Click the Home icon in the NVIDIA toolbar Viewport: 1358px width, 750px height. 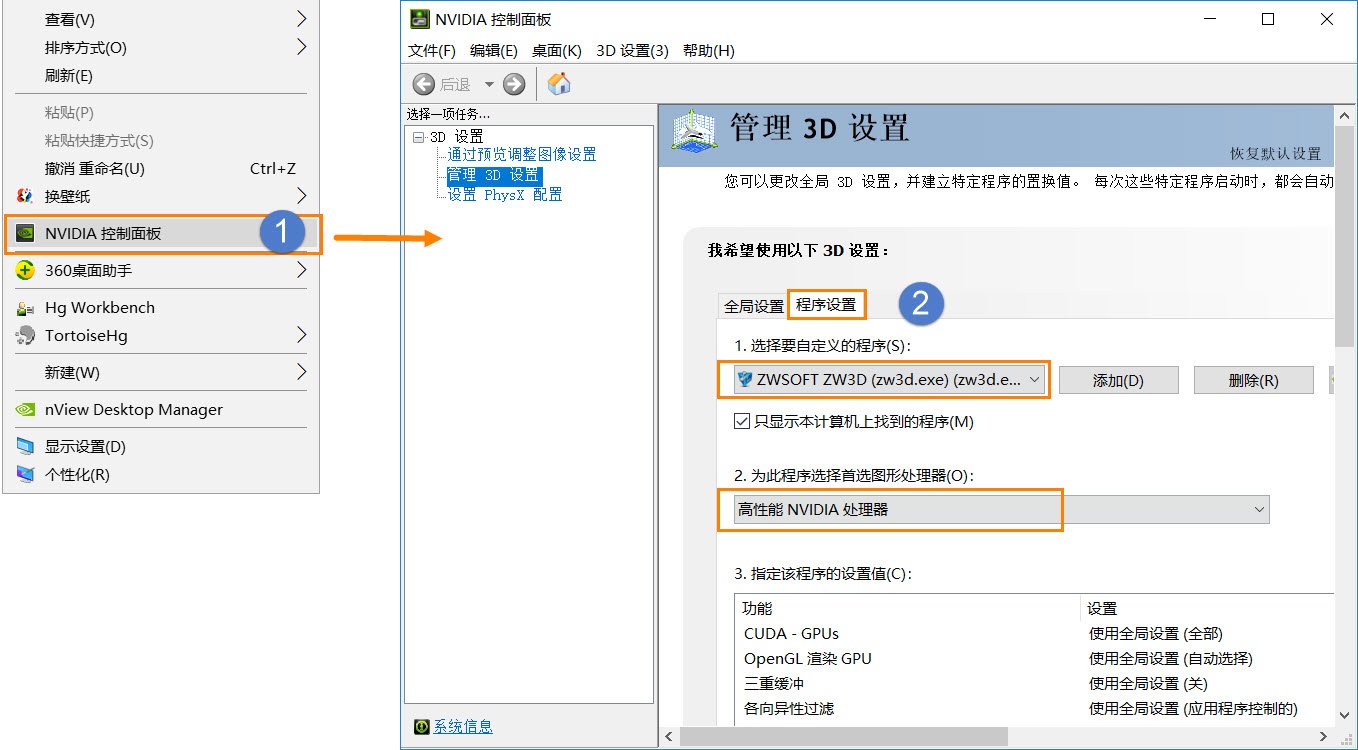[x=559, y=83]
